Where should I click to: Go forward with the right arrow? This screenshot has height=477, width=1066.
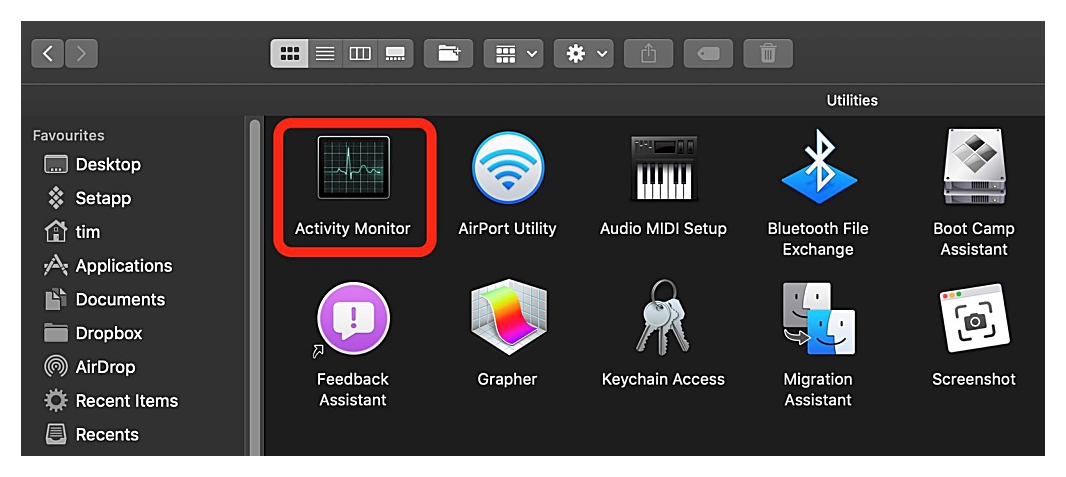coord(82,54)
